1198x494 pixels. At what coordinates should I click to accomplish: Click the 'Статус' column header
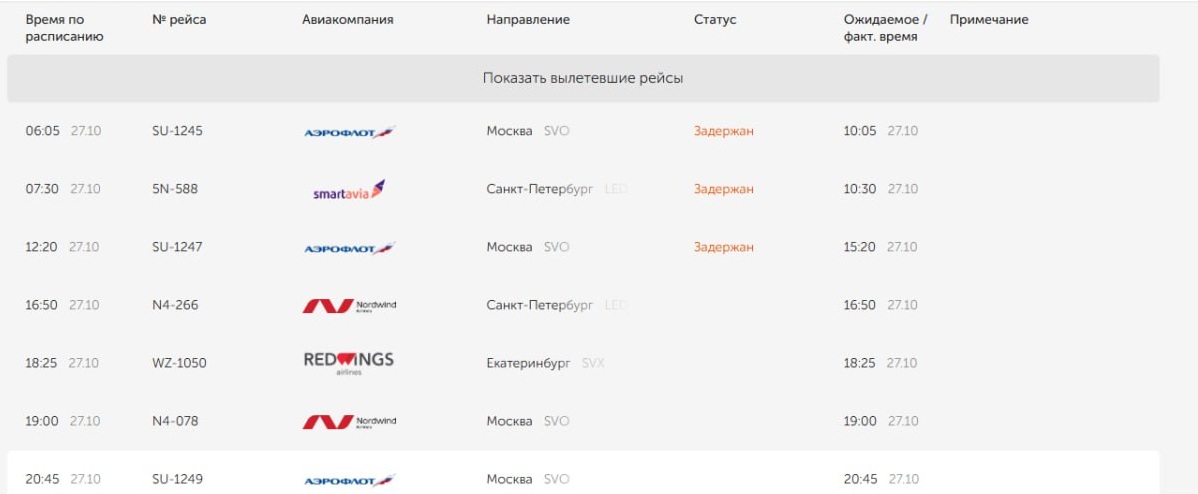tap(714, 20)
